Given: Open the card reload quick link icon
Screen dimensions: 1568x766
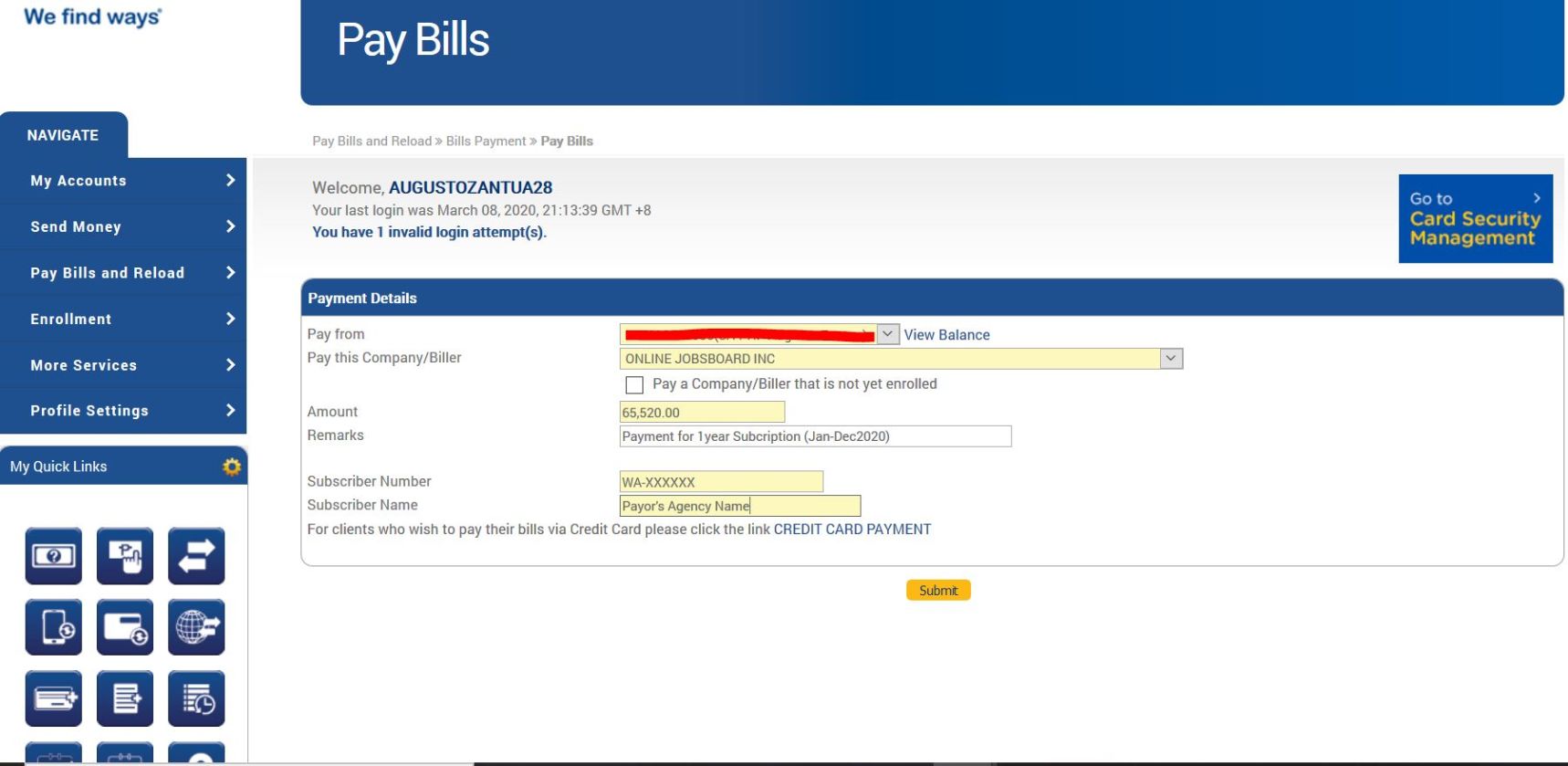Looking at the screenshot, I should click(x=125, y=627).
